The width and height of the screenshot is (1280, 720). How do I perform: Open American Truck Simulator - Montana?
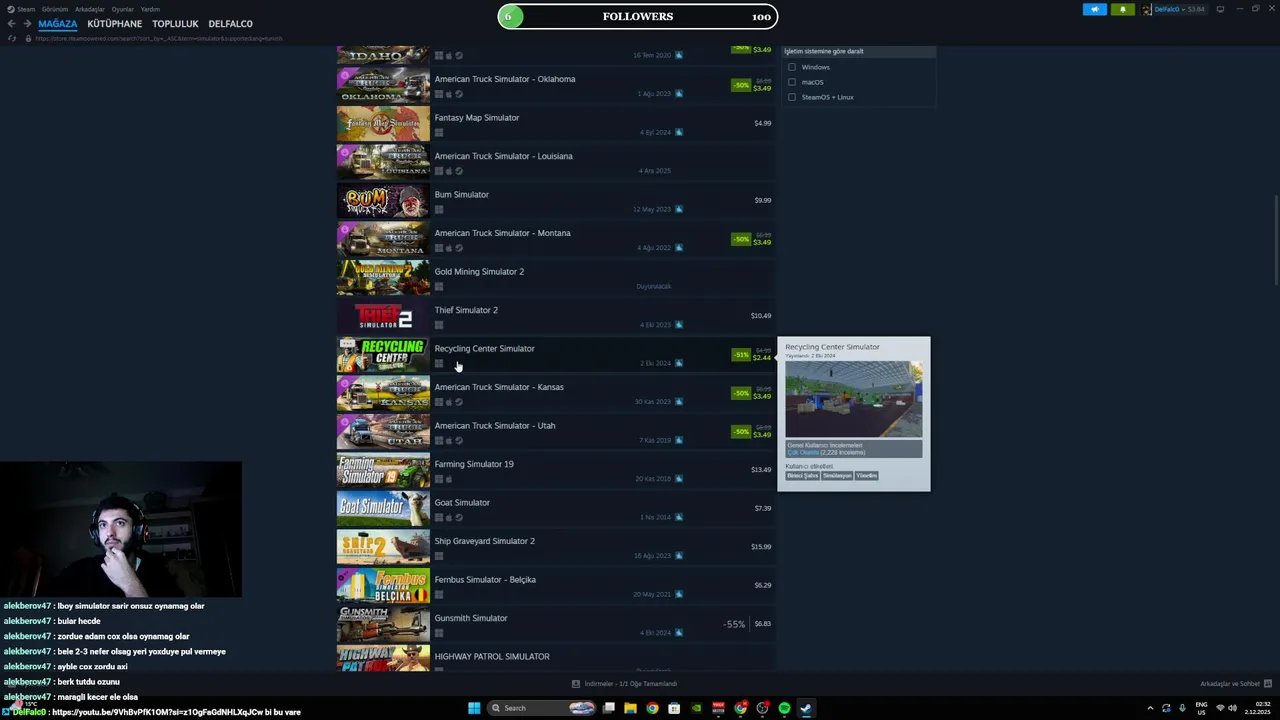[555, 239]
